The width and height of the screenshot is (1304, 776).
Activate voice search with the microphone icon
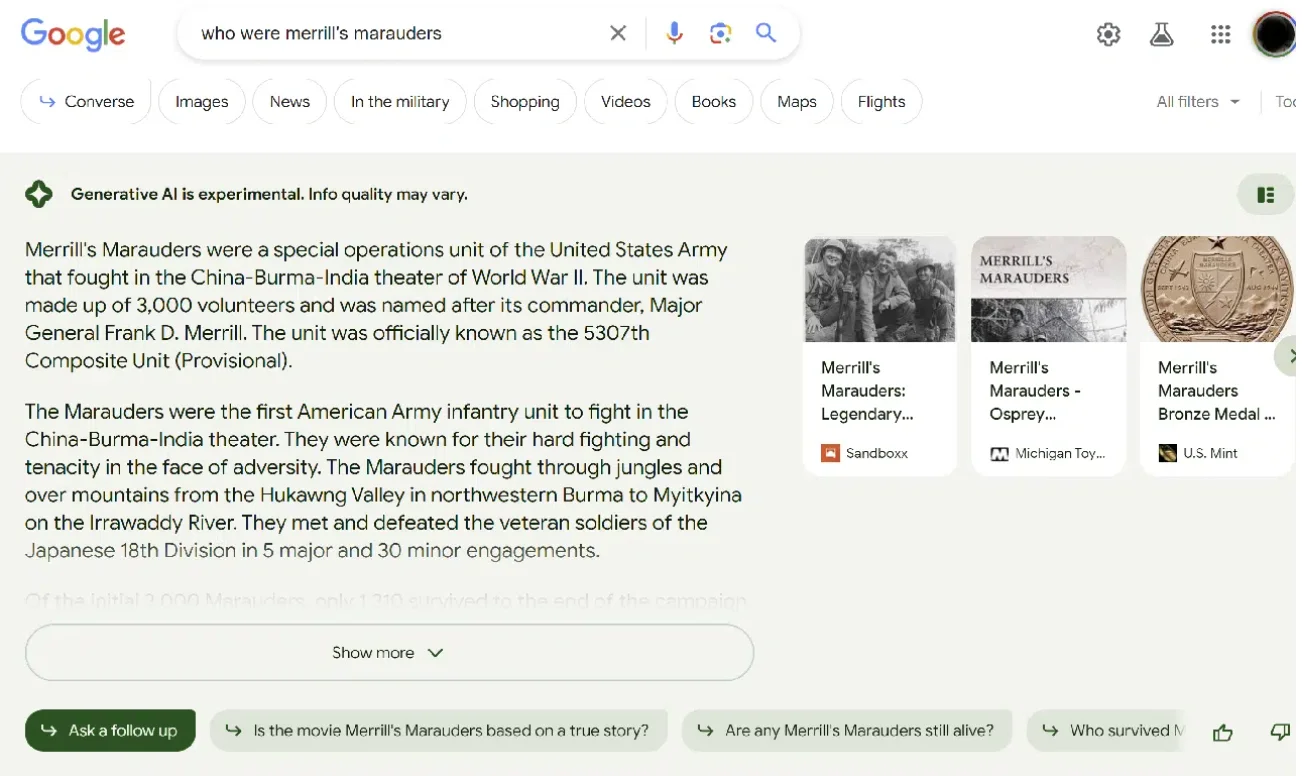pyautogui.click(x=672, y=32)
